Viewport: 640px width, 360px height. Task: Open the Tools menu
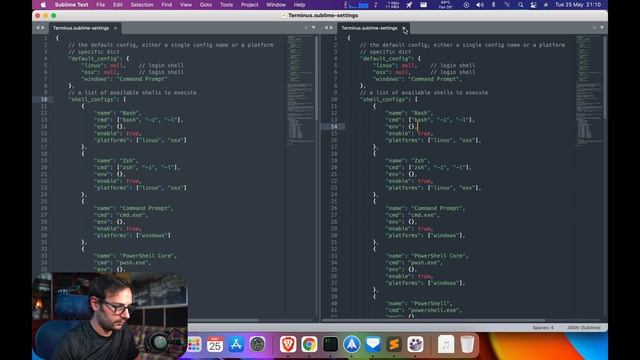pos(226,5)
